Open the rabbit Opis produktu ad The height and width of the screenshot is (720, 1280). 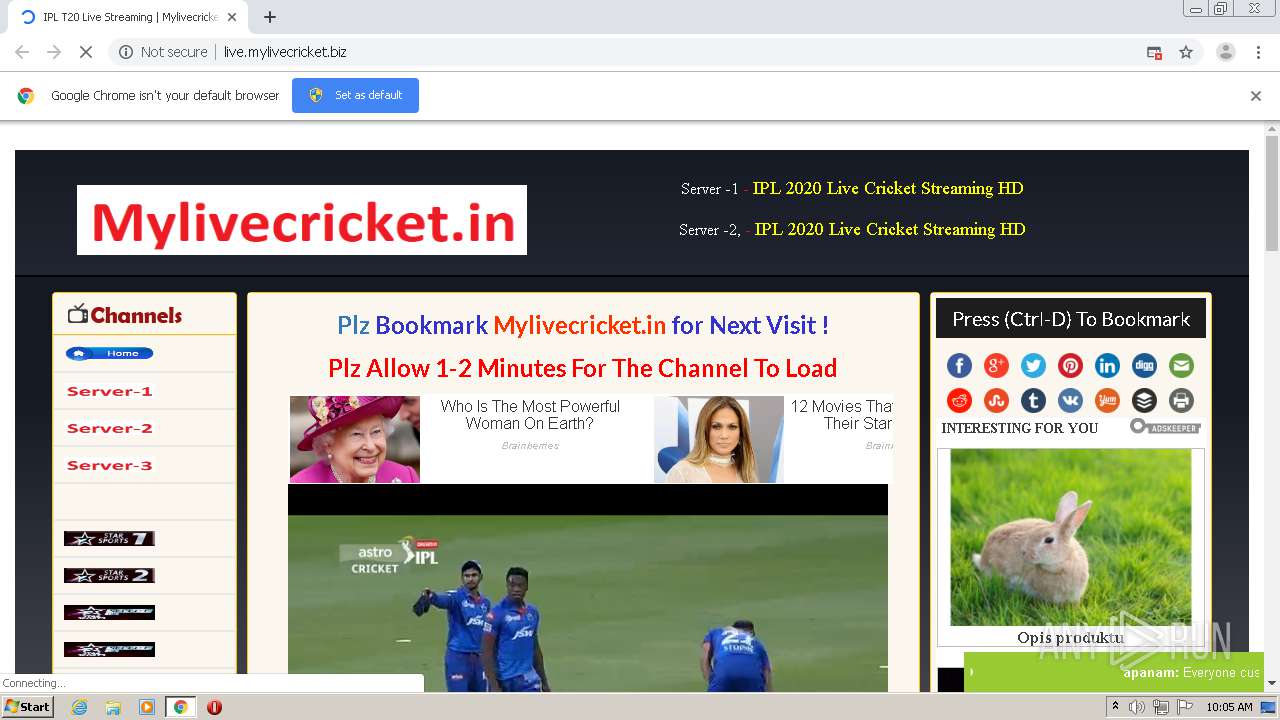point(1070,547)
